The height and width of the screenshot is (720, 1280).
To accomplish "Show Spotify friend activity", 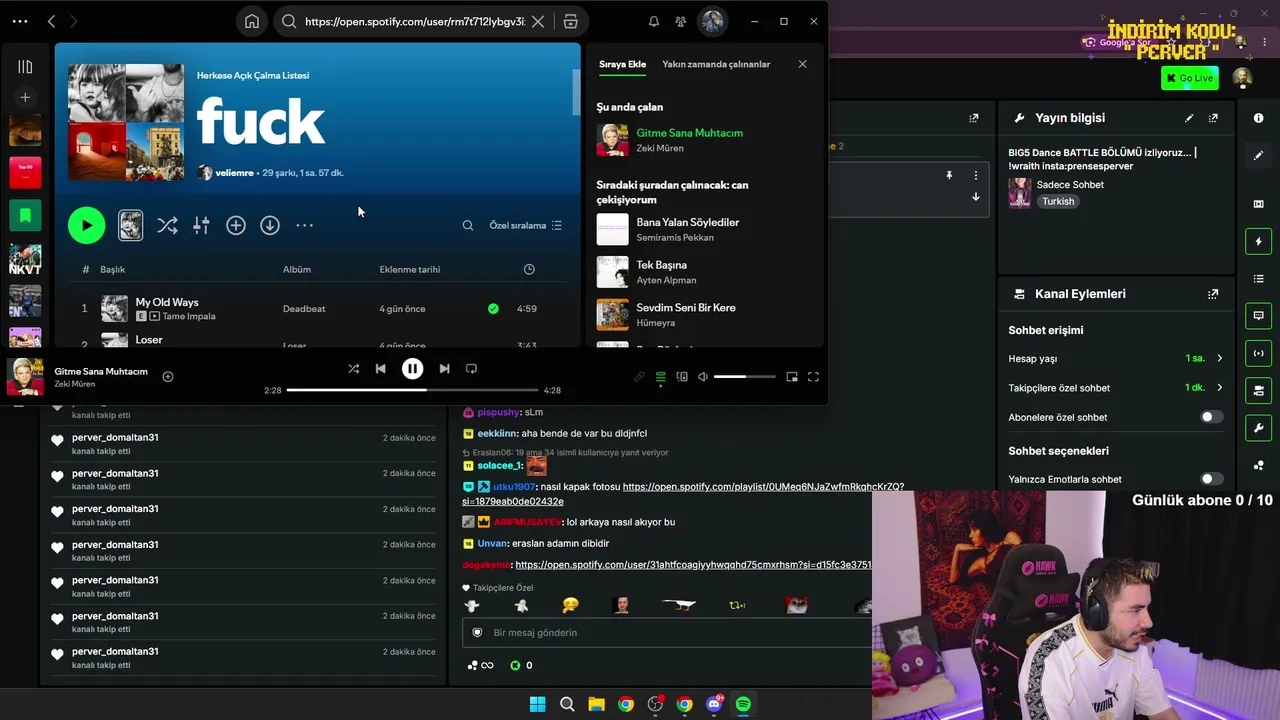I will click(x=681, y=21).
